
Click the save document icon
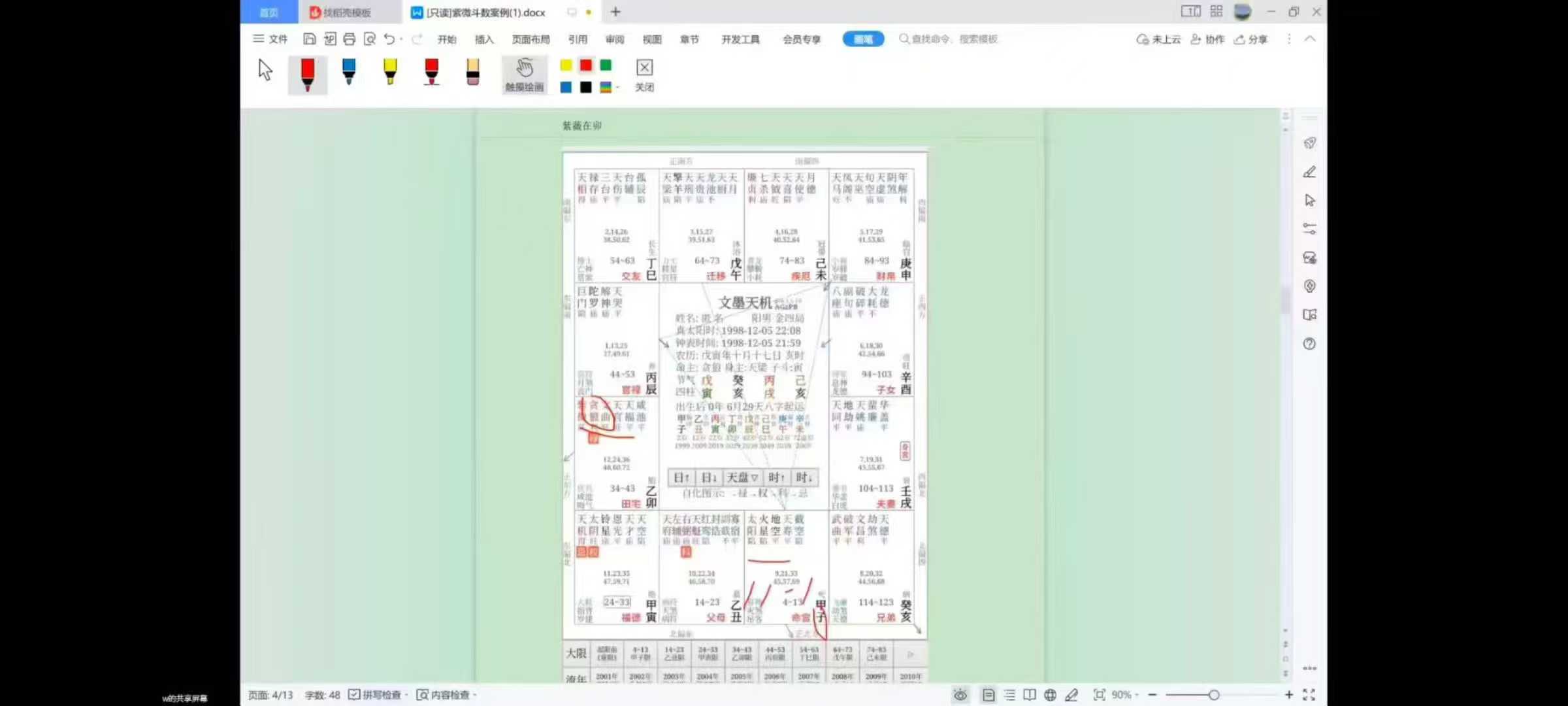coord(310,39)
